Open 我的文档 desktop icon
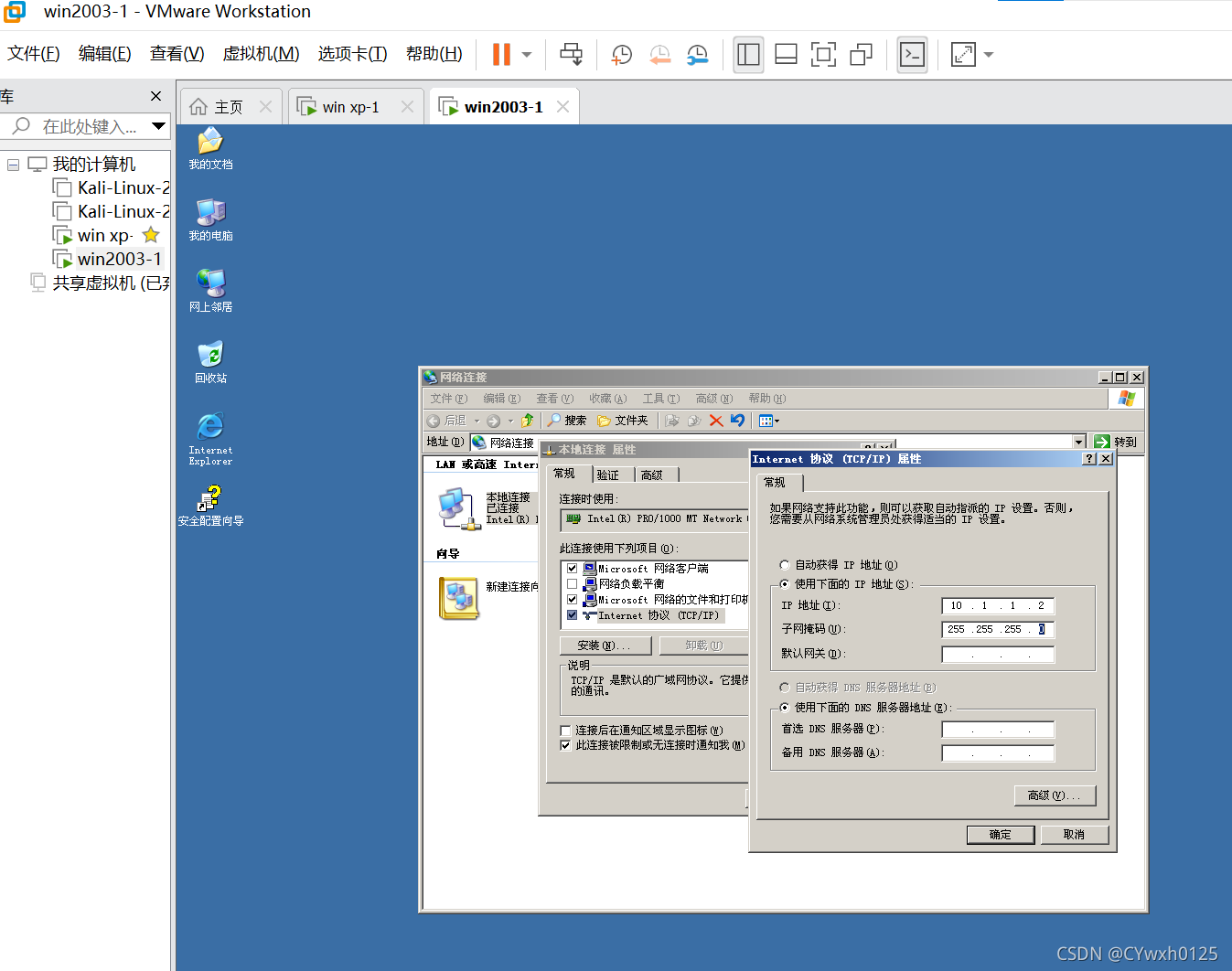Viewport: 1232px width, 971px height. pos(210,149)
